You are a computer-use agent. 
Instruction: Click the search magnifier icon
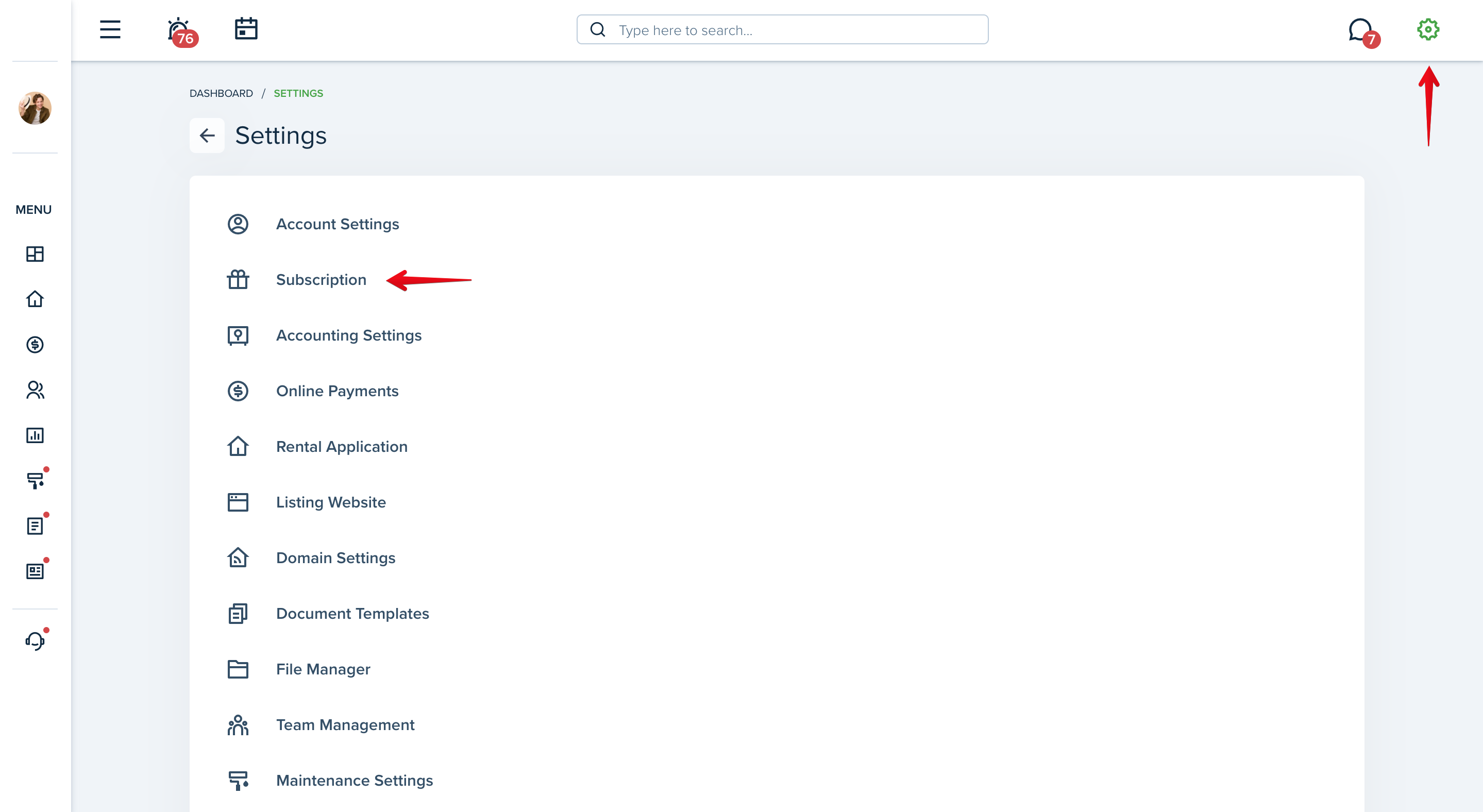598,30
